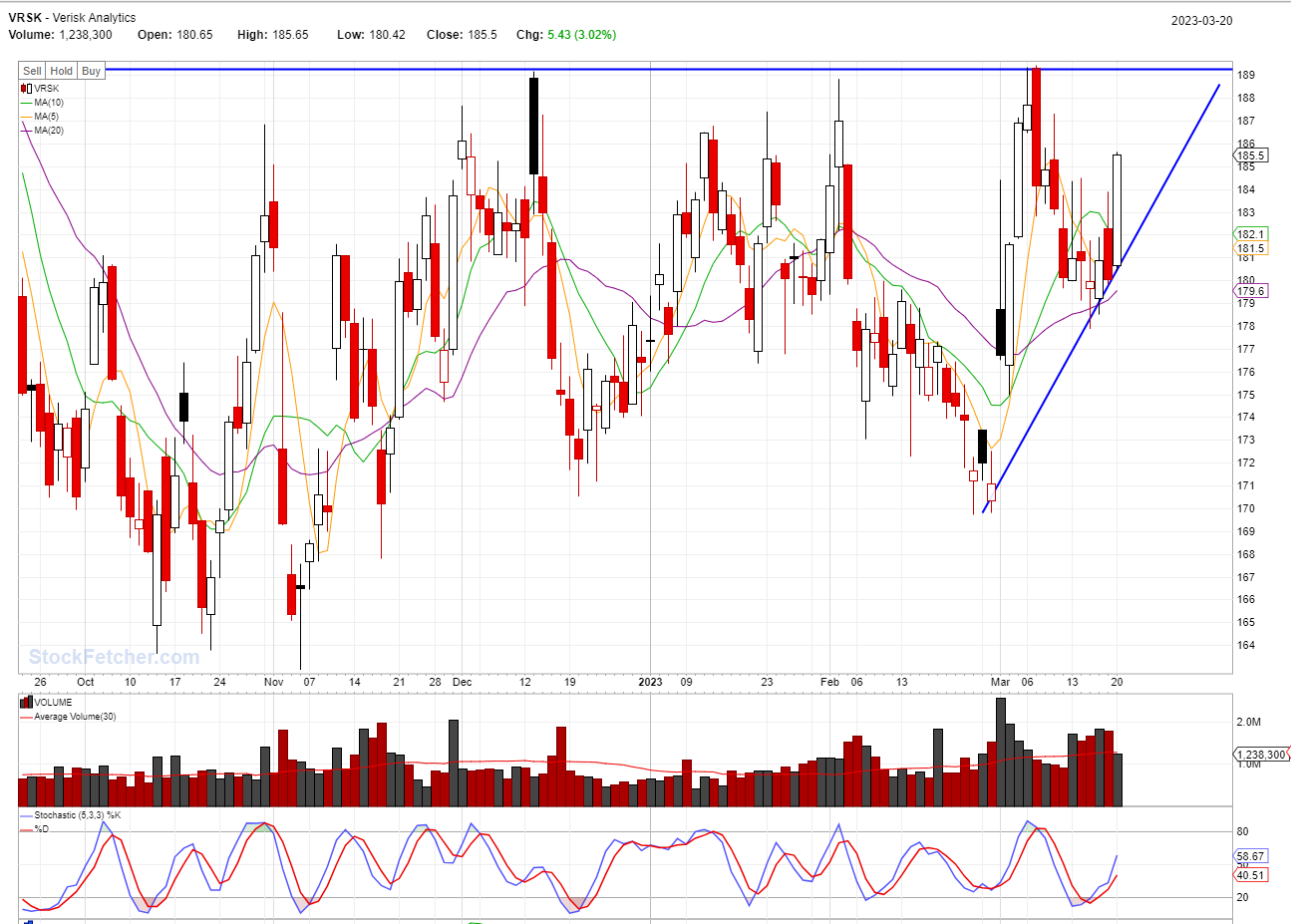
Task: Click the 182.1 moving average price marker
Action: [x=1250, y=234]
